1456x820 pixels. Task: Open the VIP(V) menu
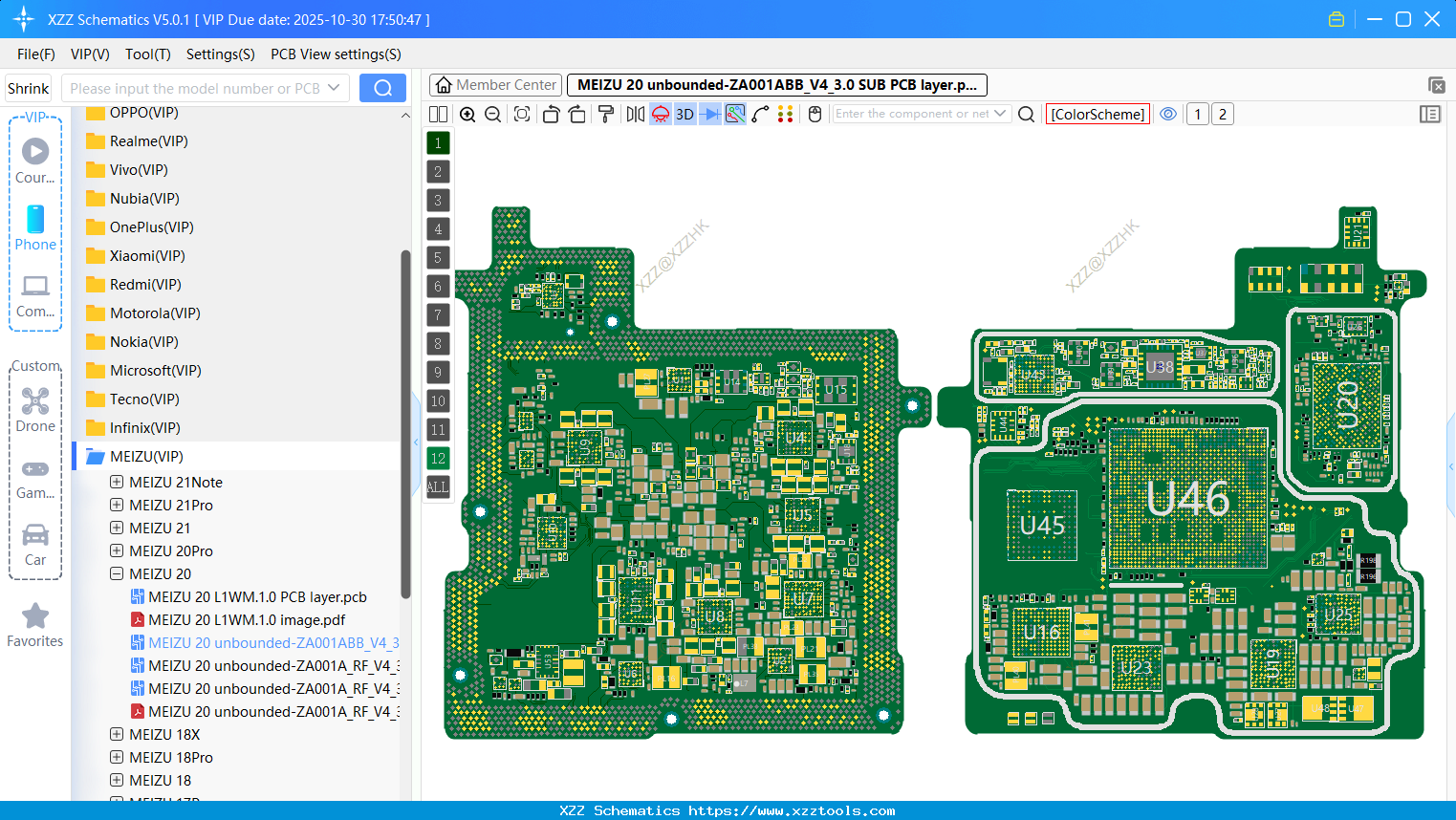90,54
